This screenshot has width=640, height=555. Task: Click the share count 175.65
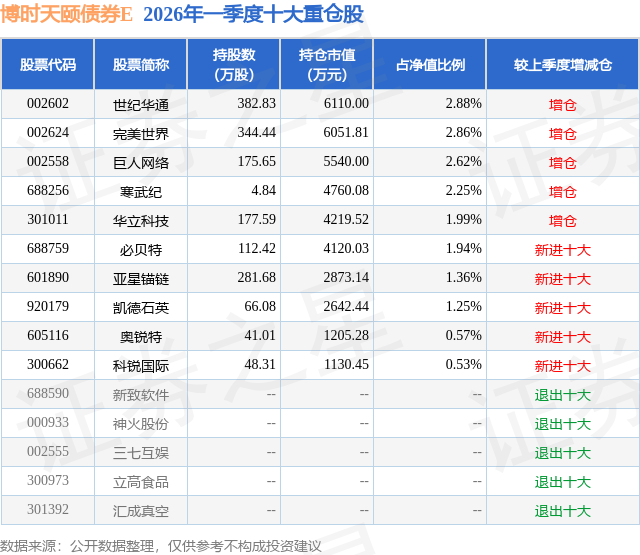click(257, 162)
